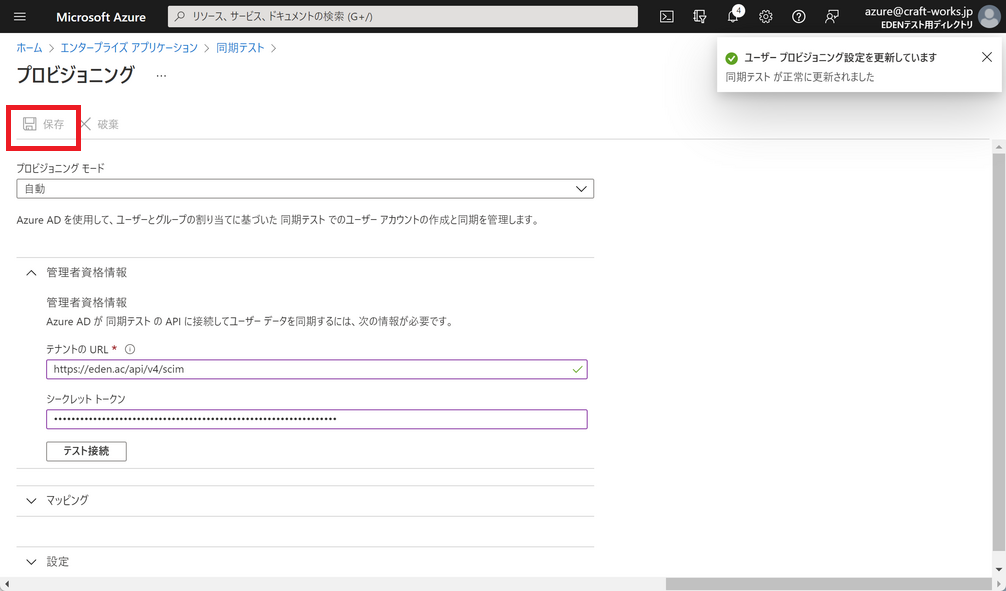Click the プロビジョニング page heading
This screenshot has height=591, width=1006.
click(75, 74)
